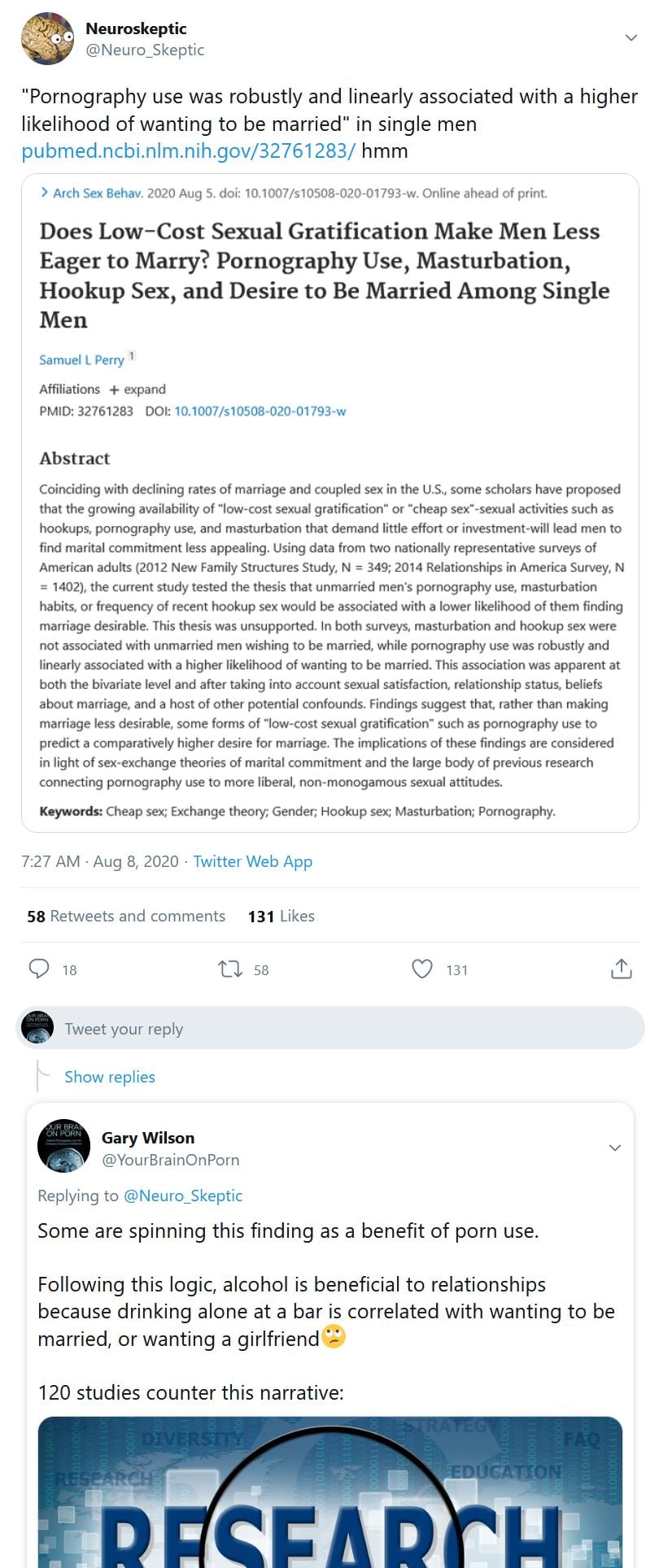This screenshot has width=659, height=1568.
Task: Click the Samuel L Perry author link
Action: click(81, 359)
